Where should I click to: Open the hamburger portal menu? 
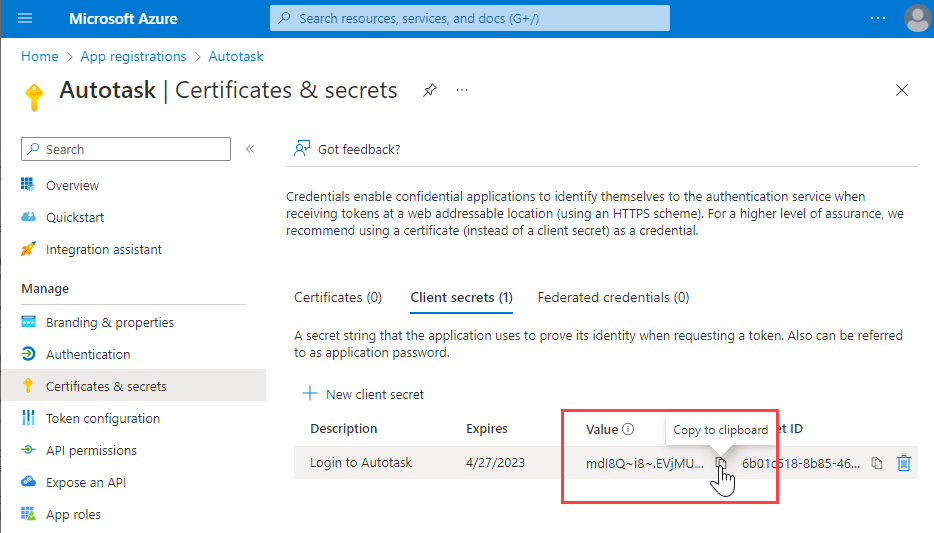[x=25, y=18]
